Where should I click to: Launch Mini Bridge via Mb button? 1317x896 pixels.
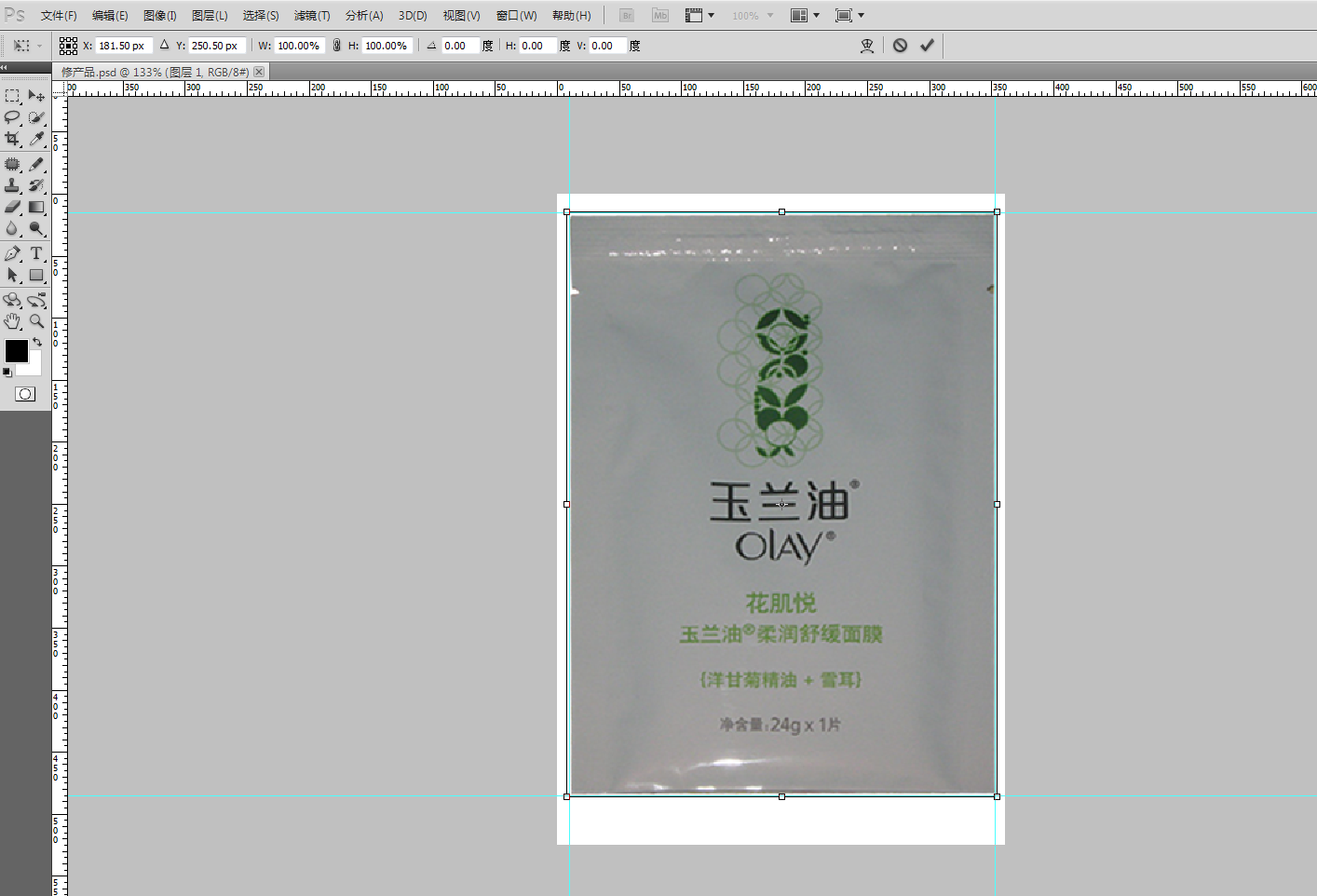pyautogui.click(x=660, y=16)
